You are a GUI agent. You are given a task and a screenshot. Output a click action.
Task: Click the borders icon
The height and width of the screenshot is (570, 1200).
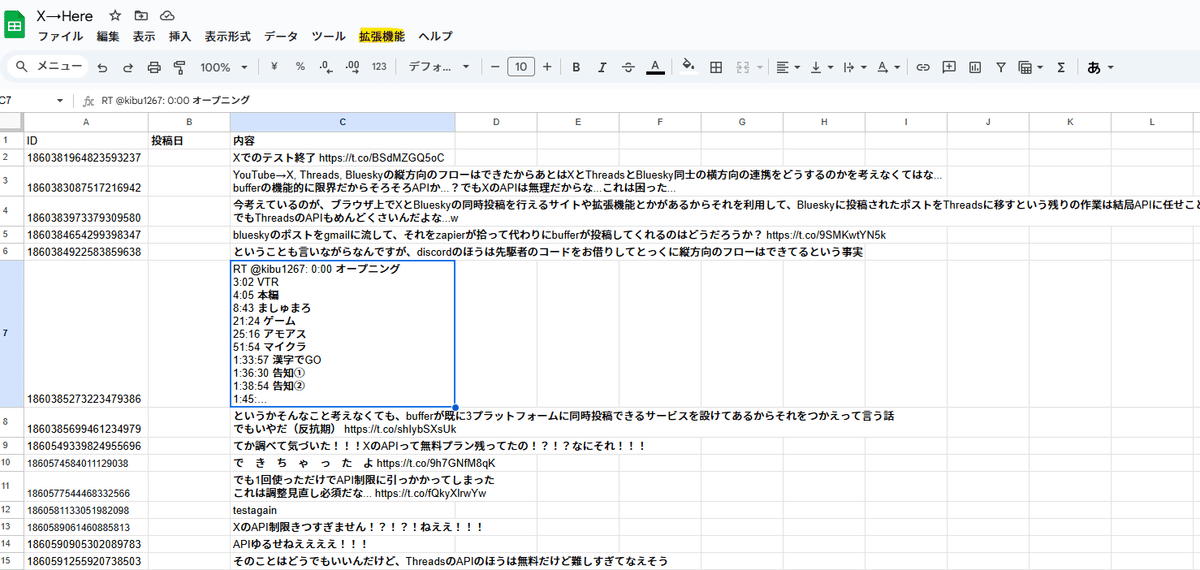716,67
